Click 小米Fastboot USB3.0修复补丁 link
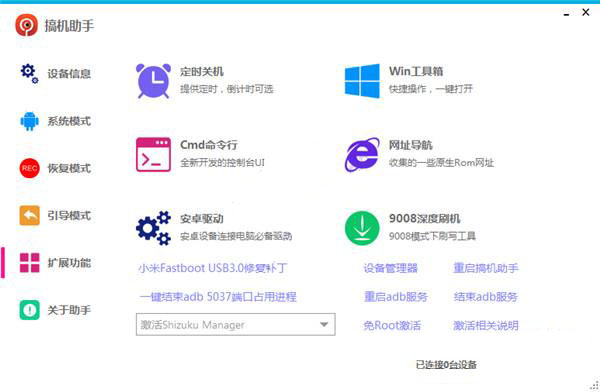 click(213, 268)
